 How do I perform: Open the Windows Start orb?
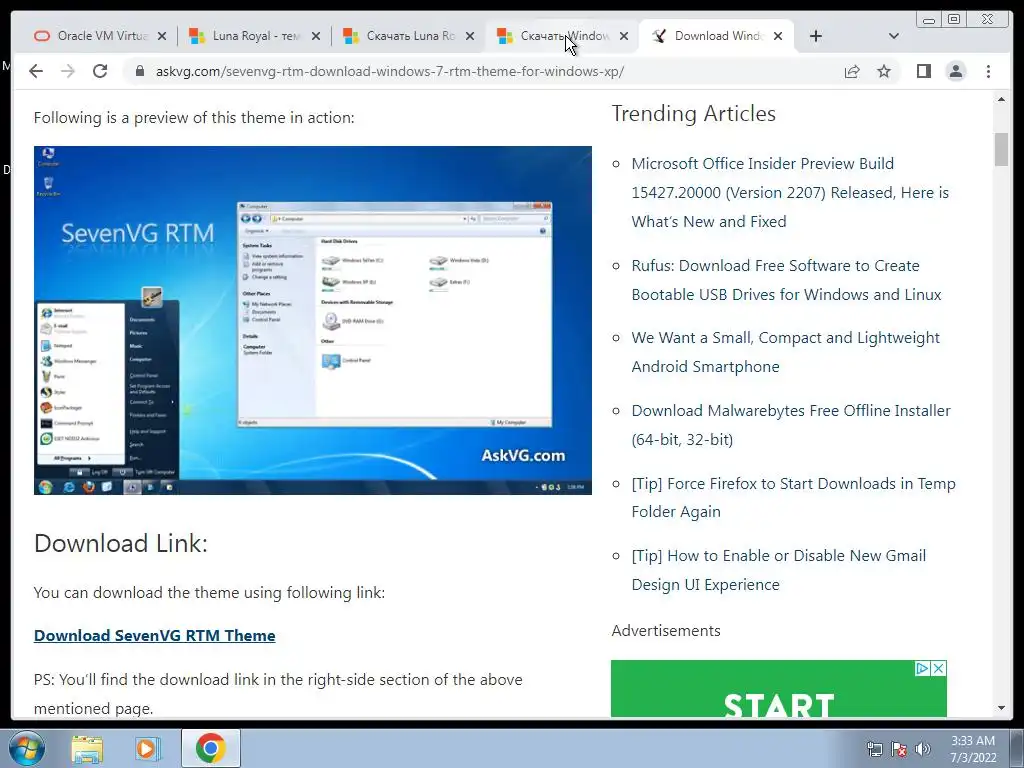(27, 748)
